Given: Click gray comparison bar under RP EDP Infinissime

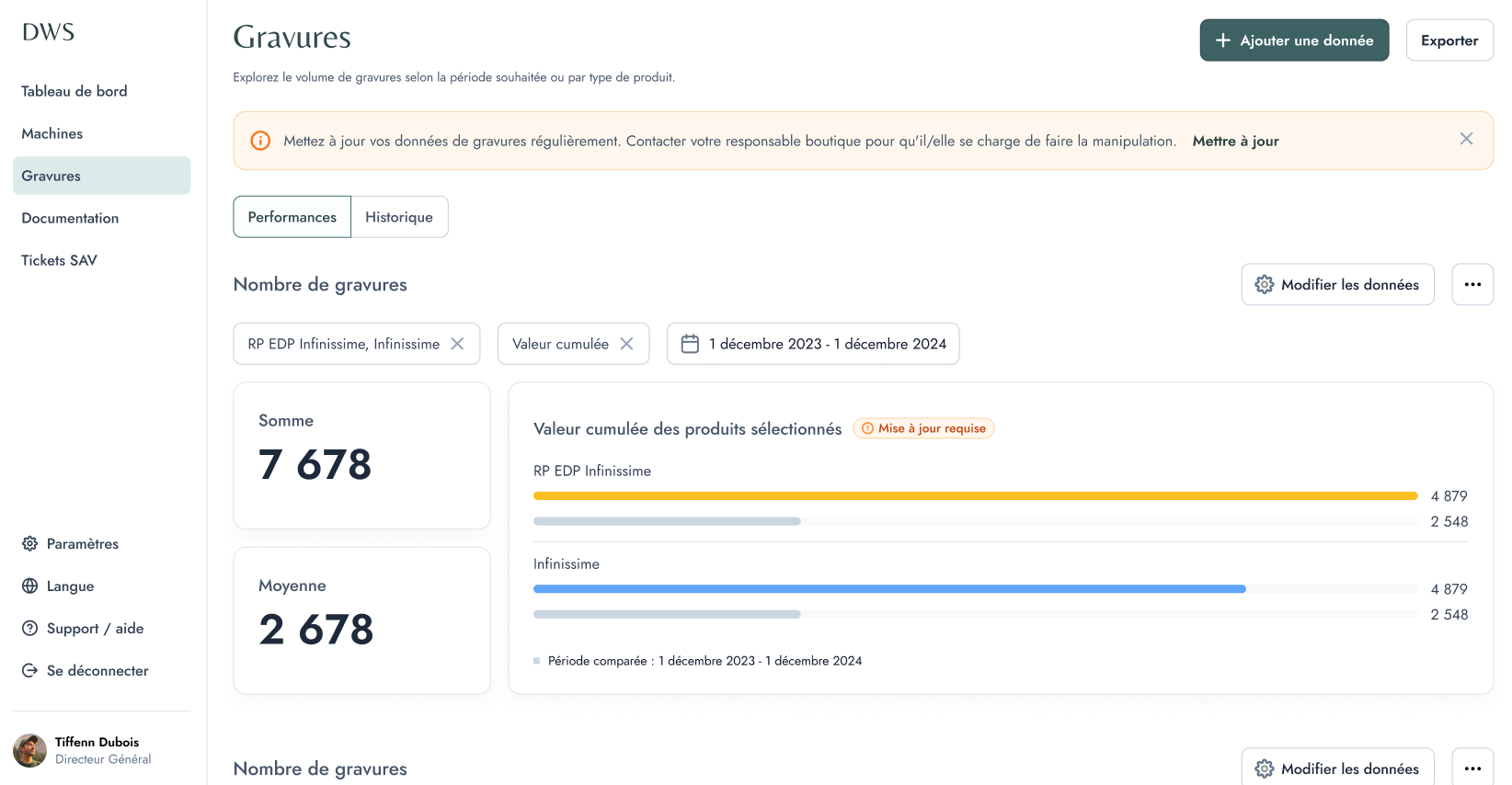Looking at the screenshot, I should (x=667, y=521).
